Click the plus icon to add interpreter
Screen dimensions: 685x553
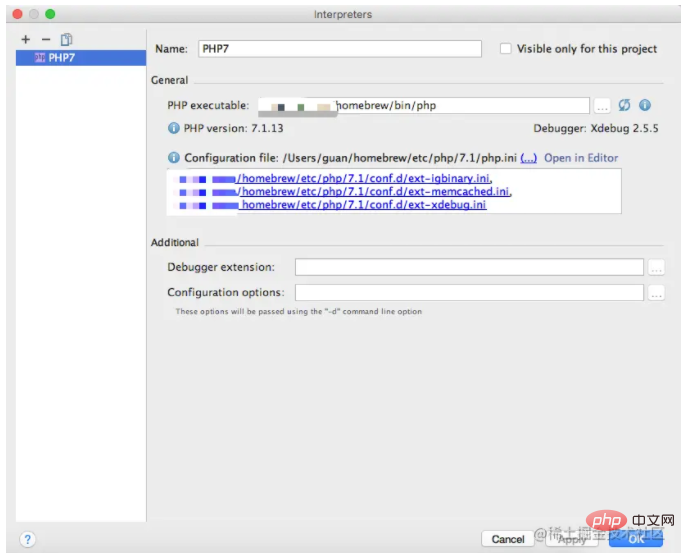point(25,40)
